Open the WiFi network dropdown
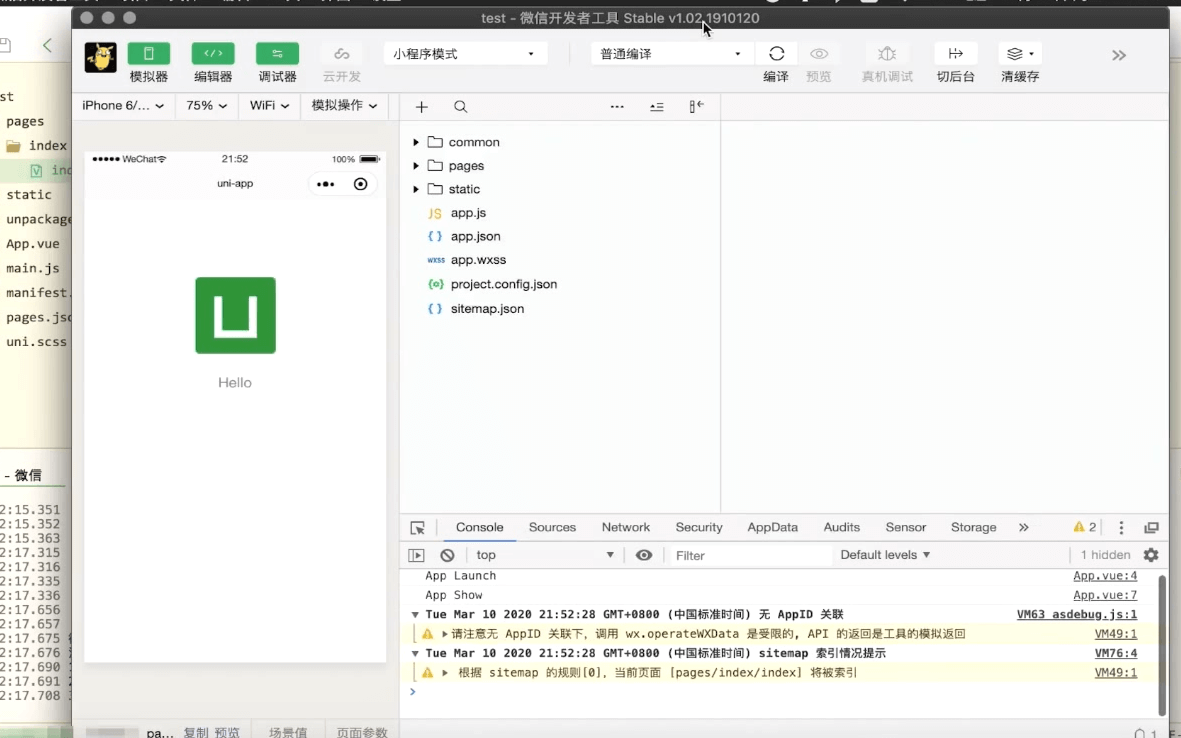Viewport: 1181px width, 738px height. 269,105
